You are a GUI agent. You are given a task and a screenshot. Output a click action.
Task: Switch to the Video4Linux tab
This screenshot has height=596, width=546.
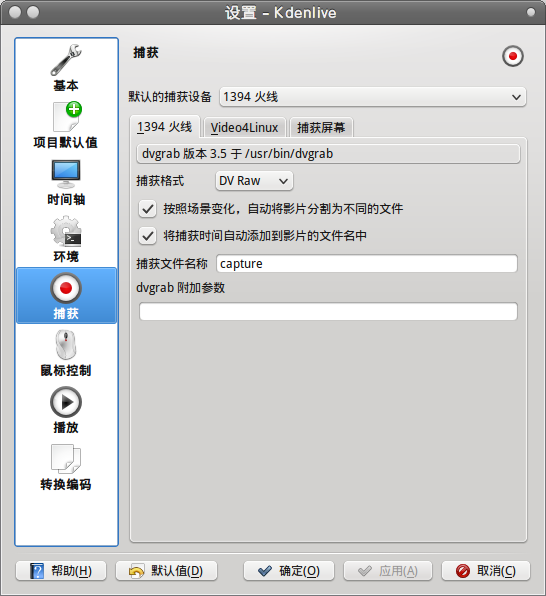click(x=244, y=127)
